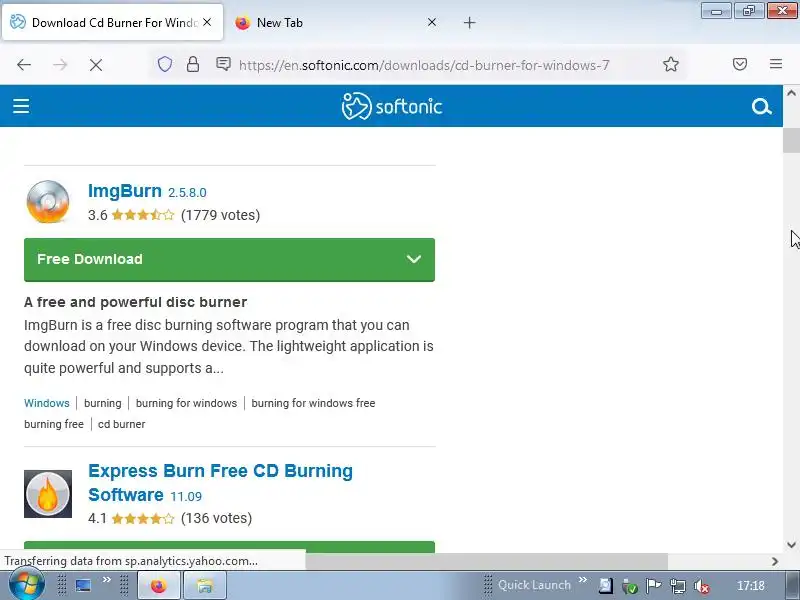Image resolution: width=800 pixels, height=600 pixels.
Task: Click the padlock site security icon
Action: (193, 64)
